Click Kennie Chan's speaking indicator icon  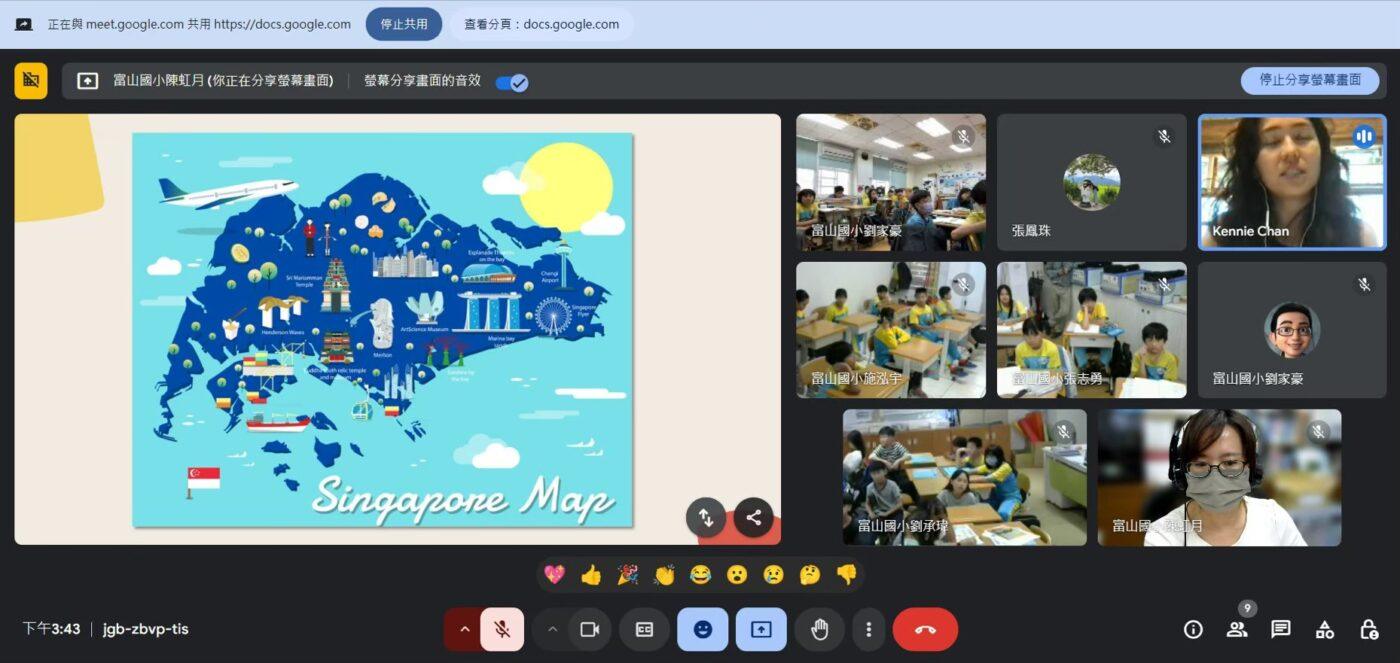coord(1364,136)
